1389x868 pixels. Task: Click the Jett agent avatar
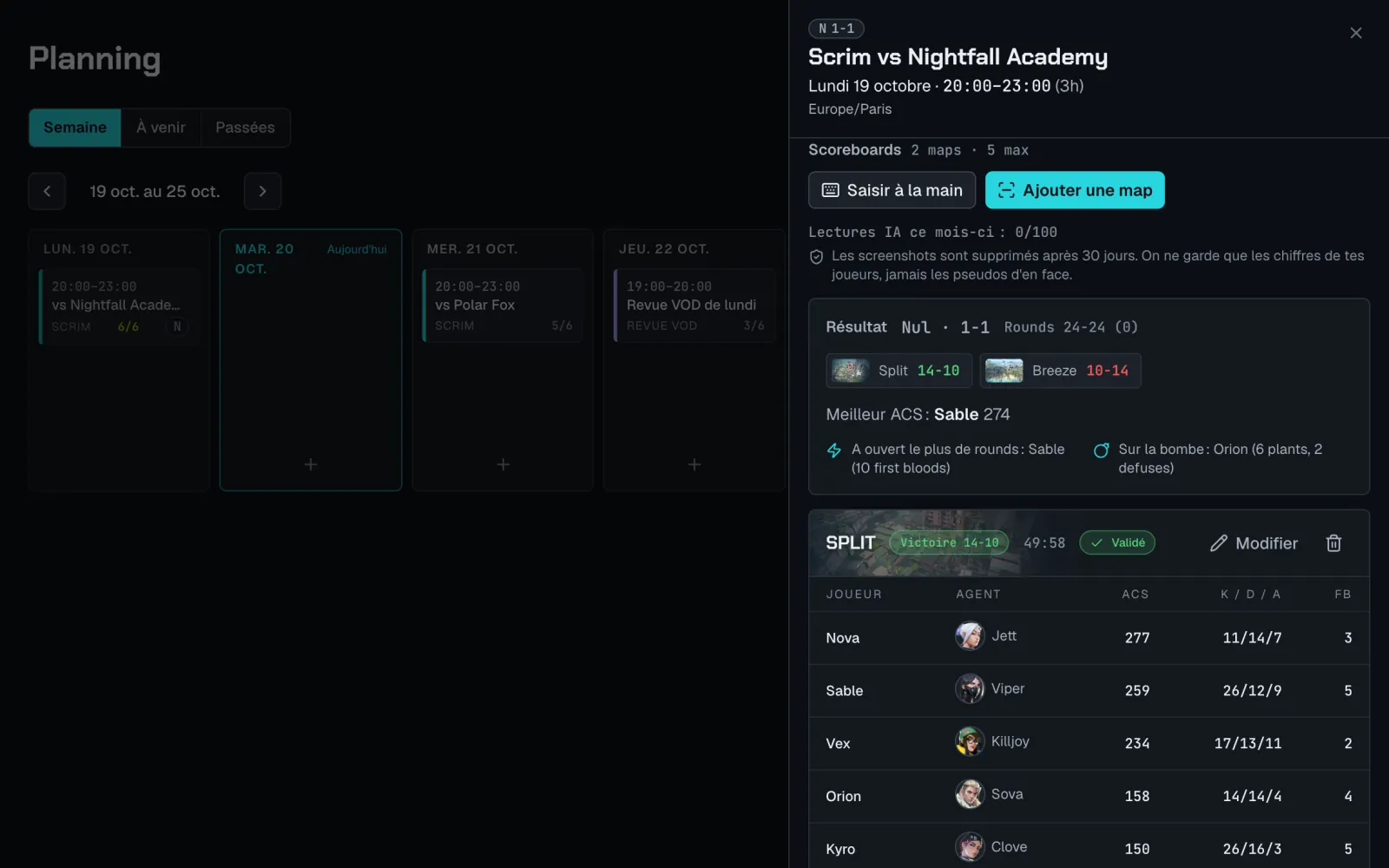pyautogui.click(x=970, y=636)
